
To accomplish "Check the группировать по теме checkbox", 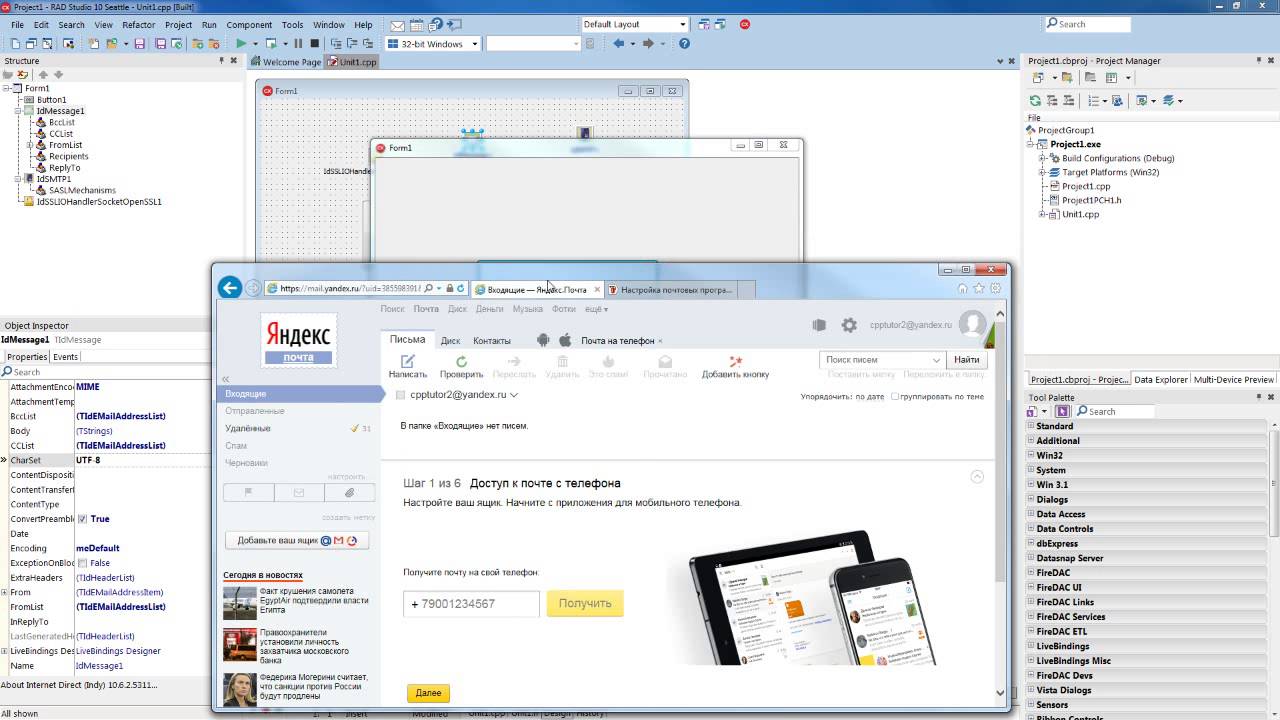I will click(x=893, y=397).
